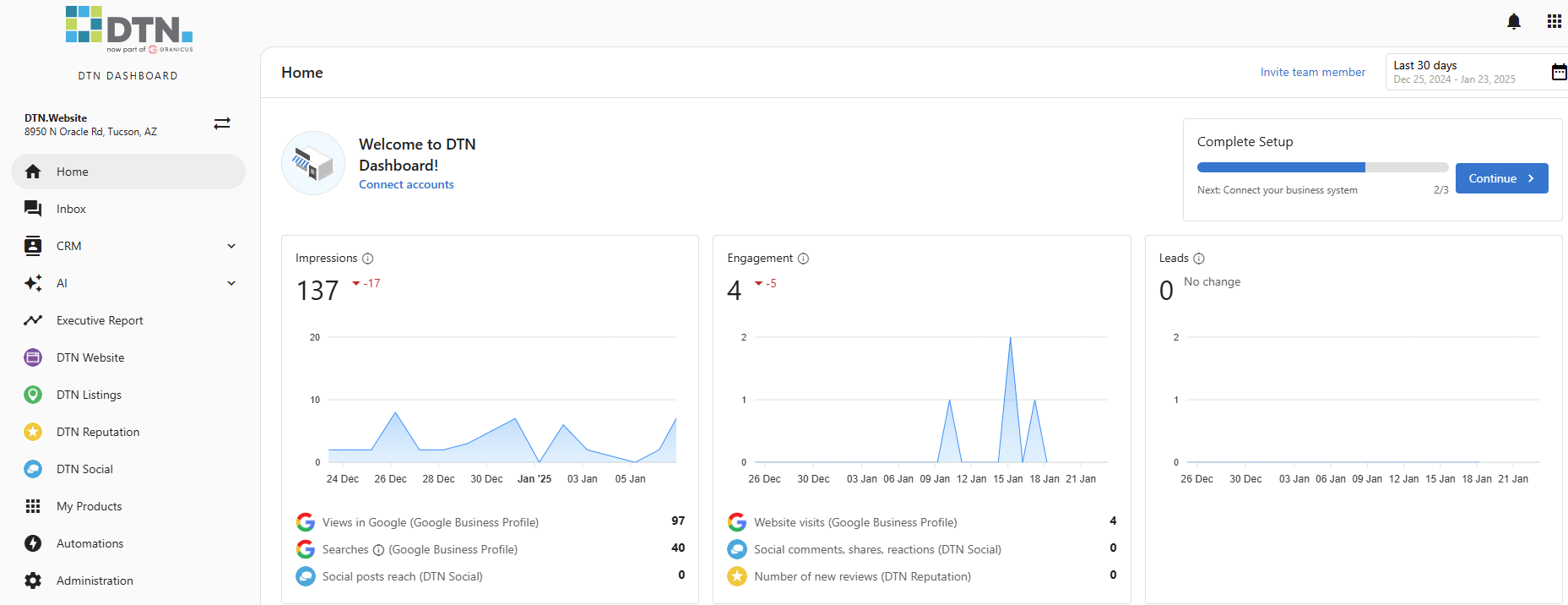The height and width of the screenshot is (605, 1568).
Task: Go to DTN Website
Action: click(x=128, y=357)
